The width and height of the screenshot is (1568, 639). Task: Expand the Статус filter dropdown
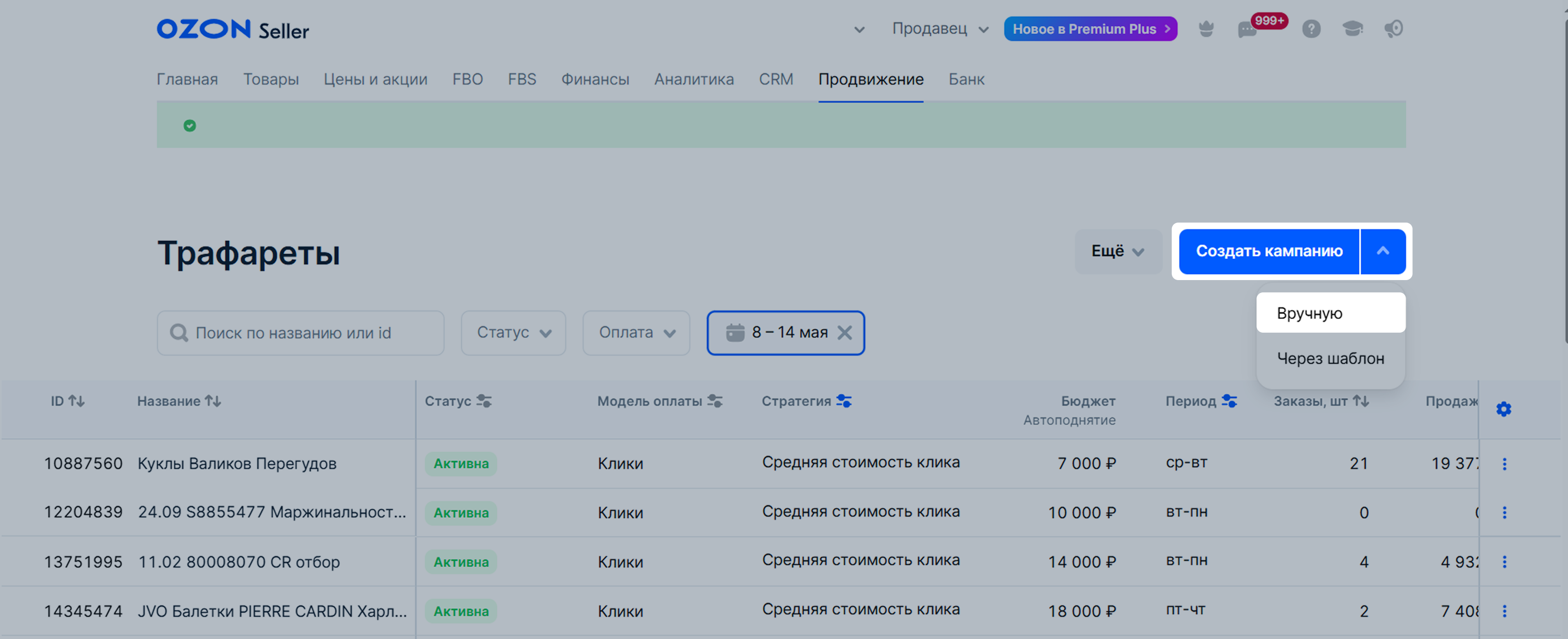[513, 333]
